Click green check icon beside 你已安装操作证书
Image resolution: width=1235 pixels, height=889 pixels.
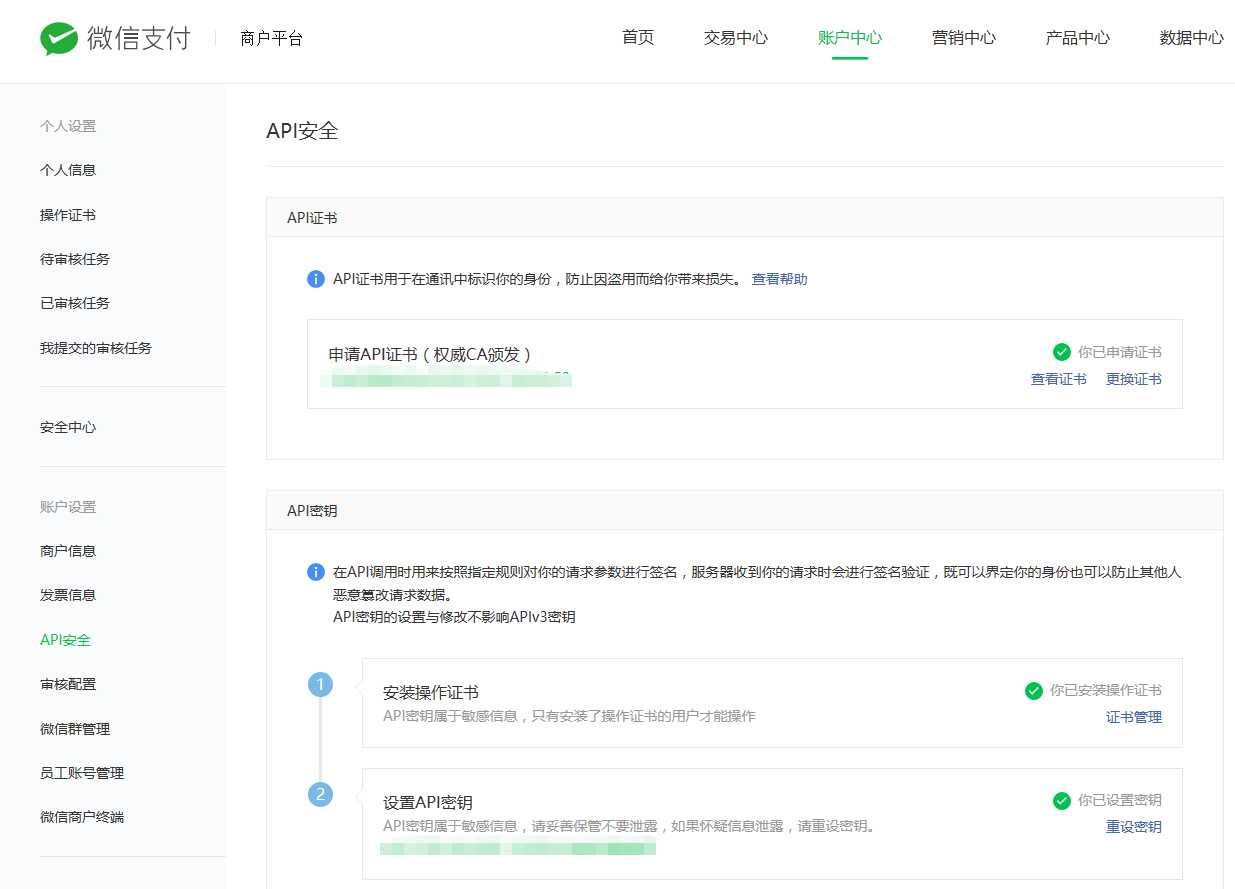pos(1034,690)
